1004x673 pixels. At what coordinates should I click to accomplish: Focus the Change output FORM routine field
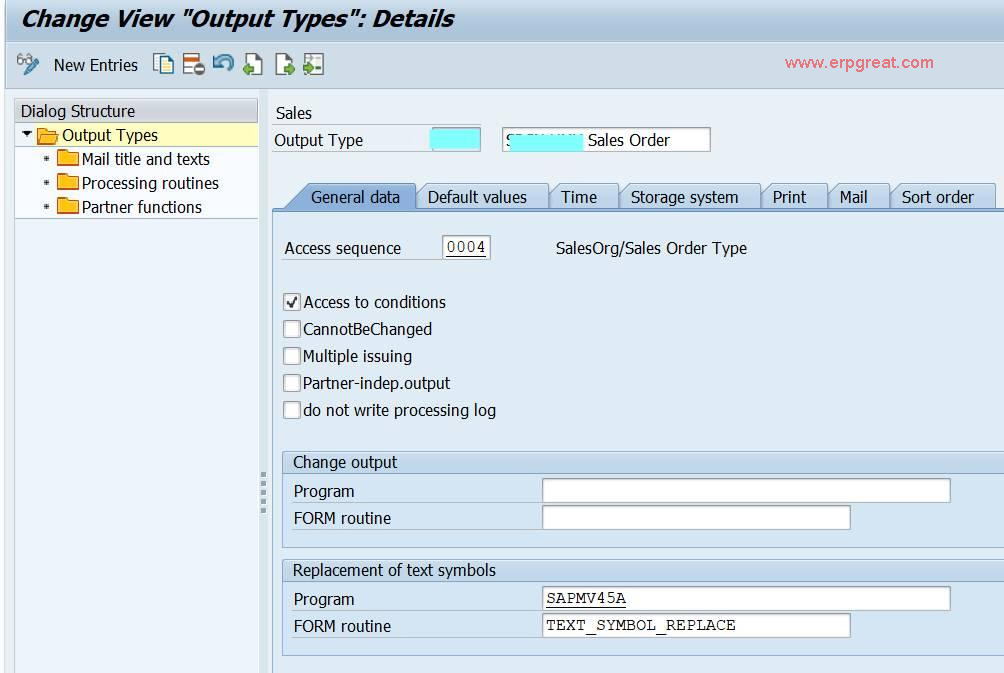point(696,517)
